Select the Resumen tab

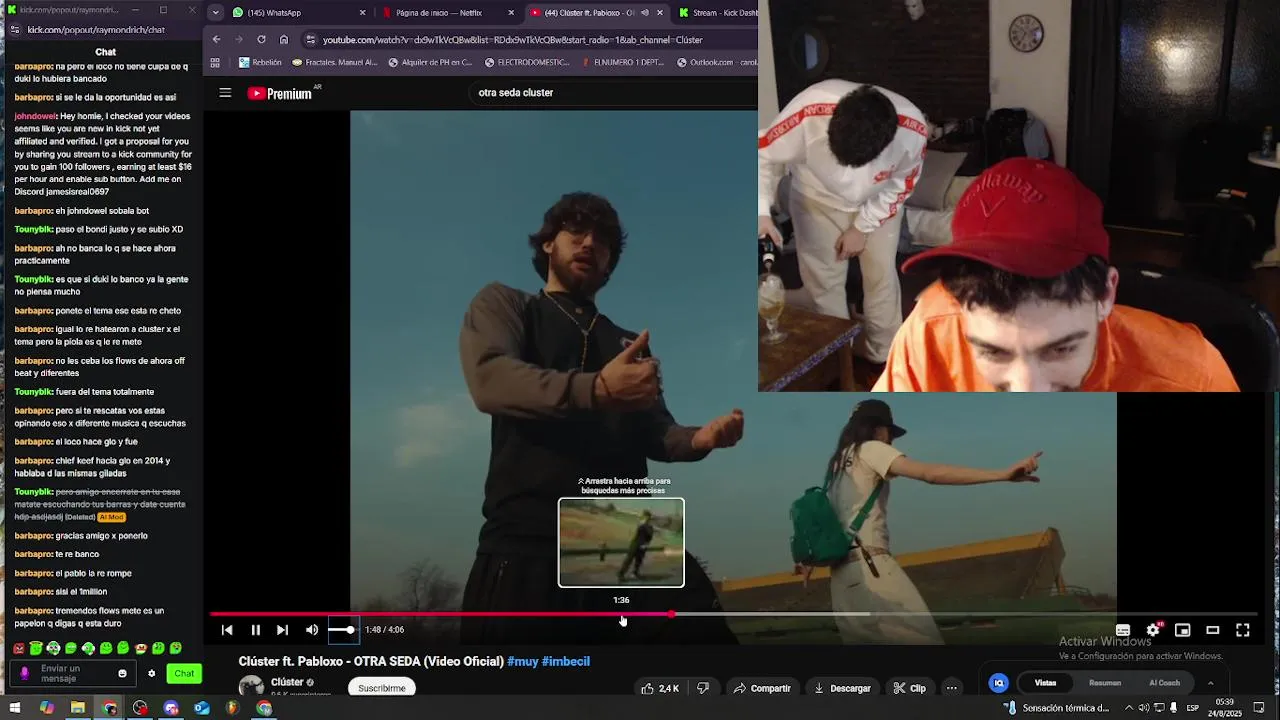click(1105, 683)
